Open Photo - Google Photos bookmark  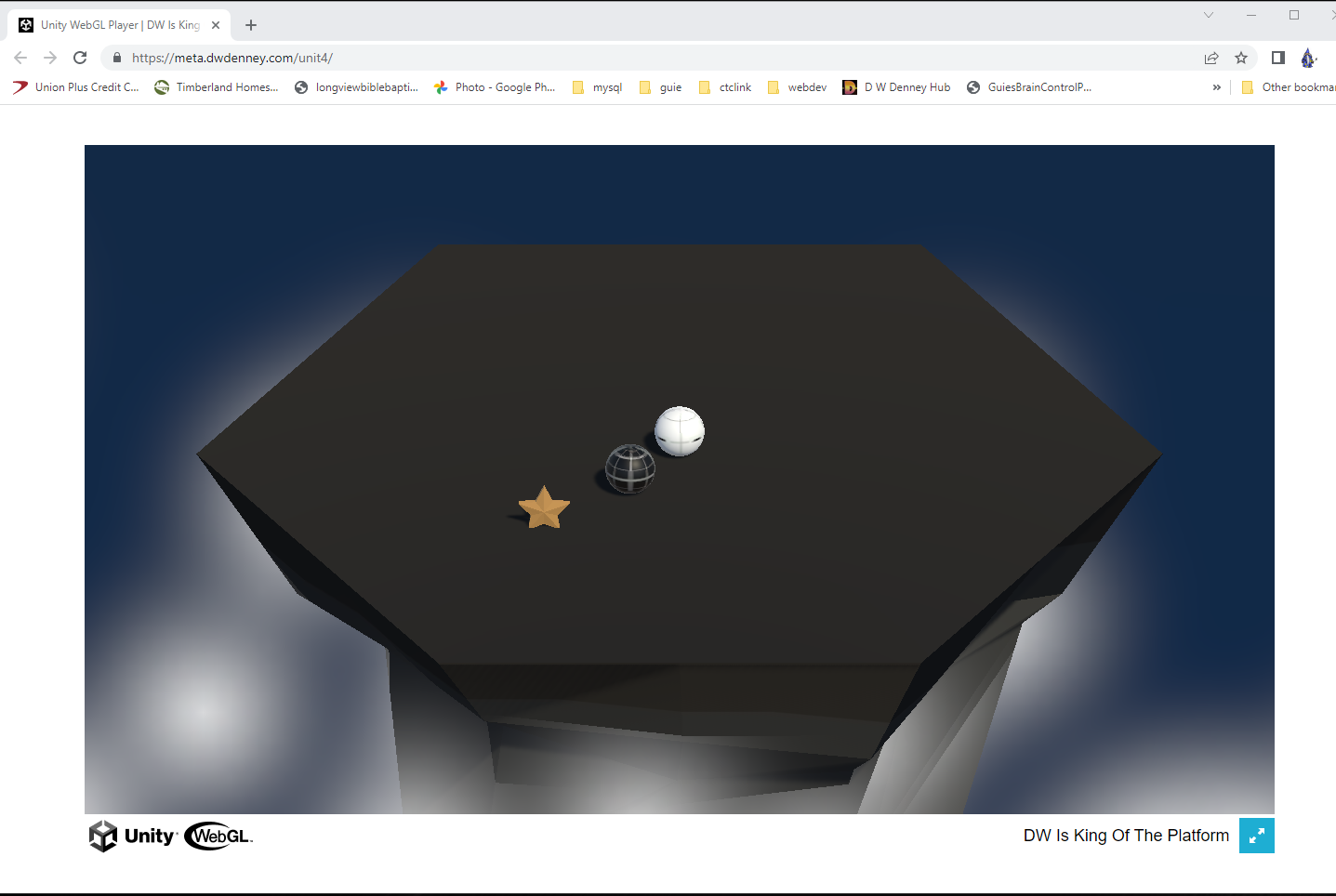(495, 87)
